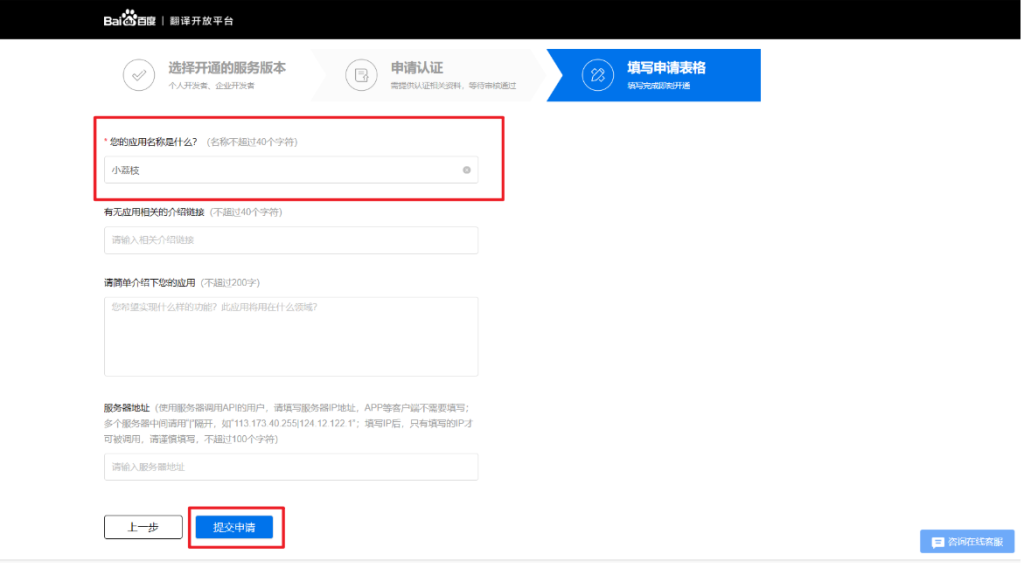1024x575 pixels.
Task: Select the 选择开通的服务版本 step
Action: 227,68
